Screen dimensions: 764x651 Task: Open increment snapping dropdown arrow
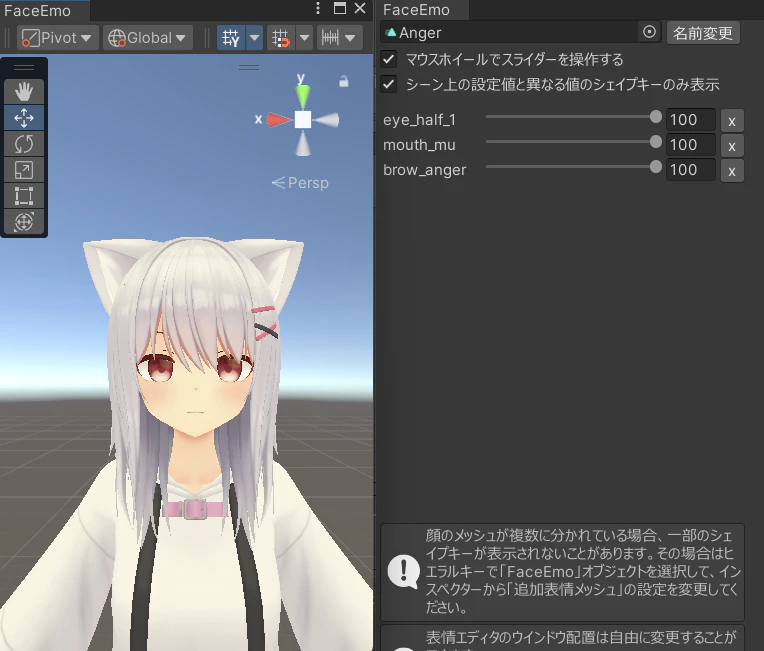point(350,38)
